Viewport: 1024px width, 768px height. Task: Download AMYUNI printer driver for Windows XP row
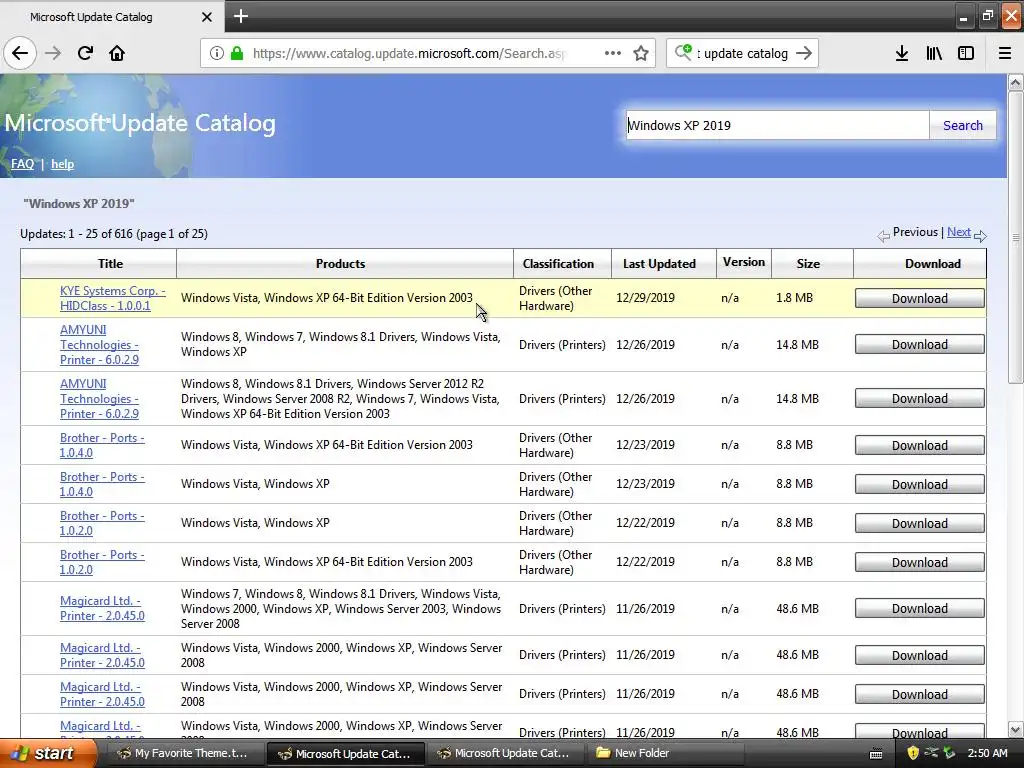[x=920, y=345]
